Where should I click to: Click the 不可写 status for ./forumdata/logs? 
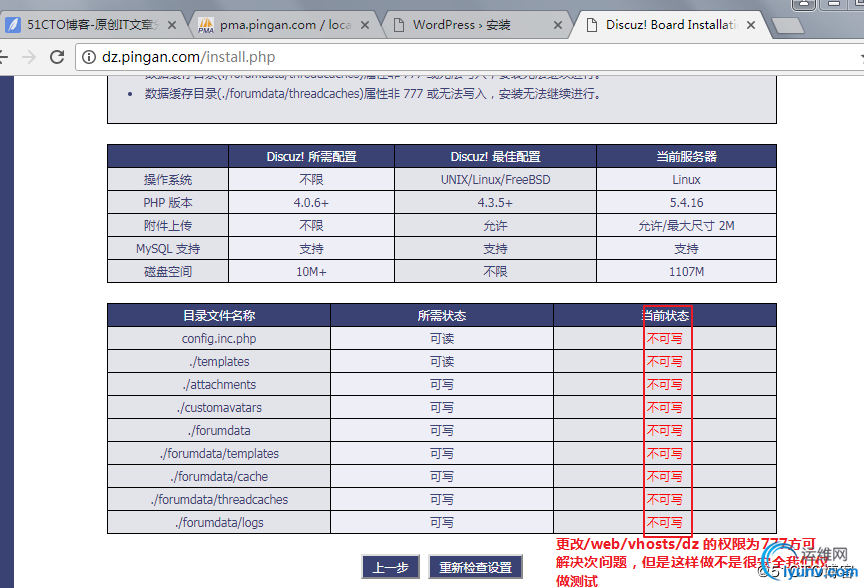tap(665, 522)
